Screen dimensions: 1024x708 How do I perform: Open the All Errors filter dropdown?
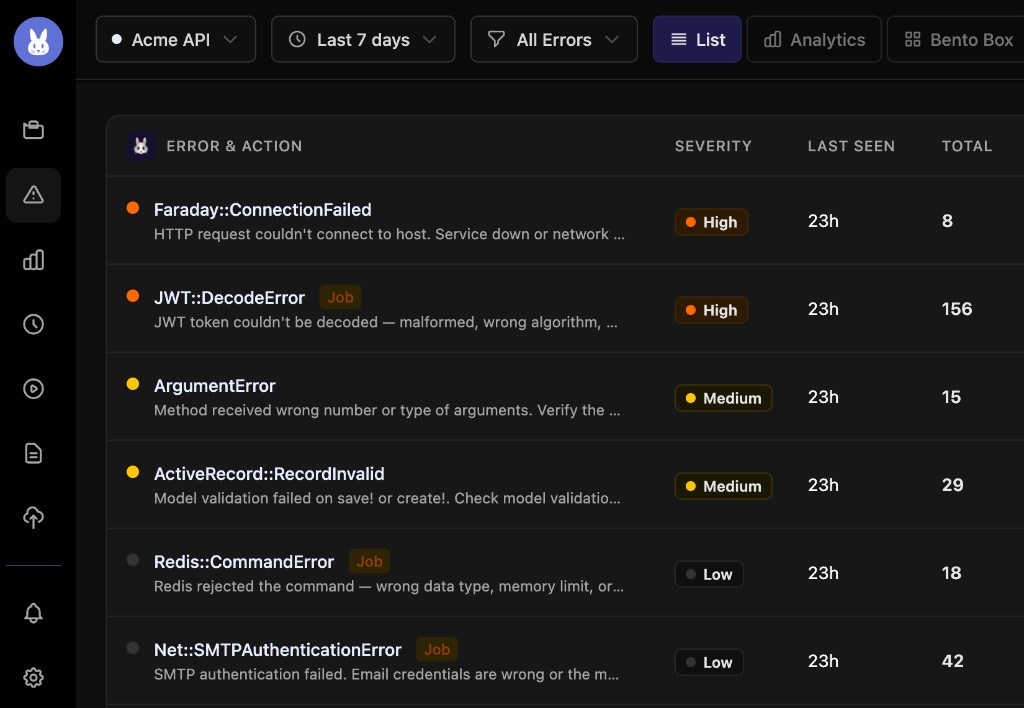[x=554, y=40]
